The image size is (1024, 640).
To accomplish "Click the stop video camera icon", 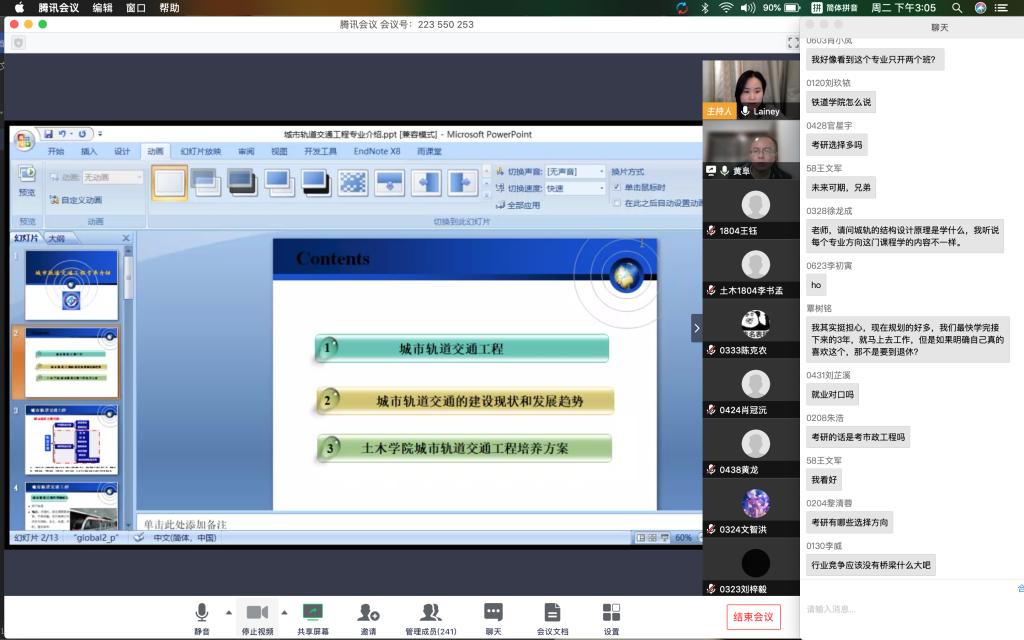I will pyautogui.click(x=257, y=614).
